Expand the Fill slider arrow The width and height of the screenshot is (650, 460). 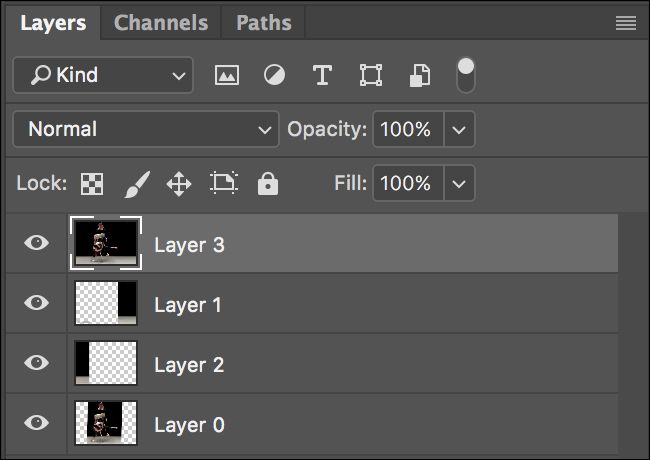[459, 183]
